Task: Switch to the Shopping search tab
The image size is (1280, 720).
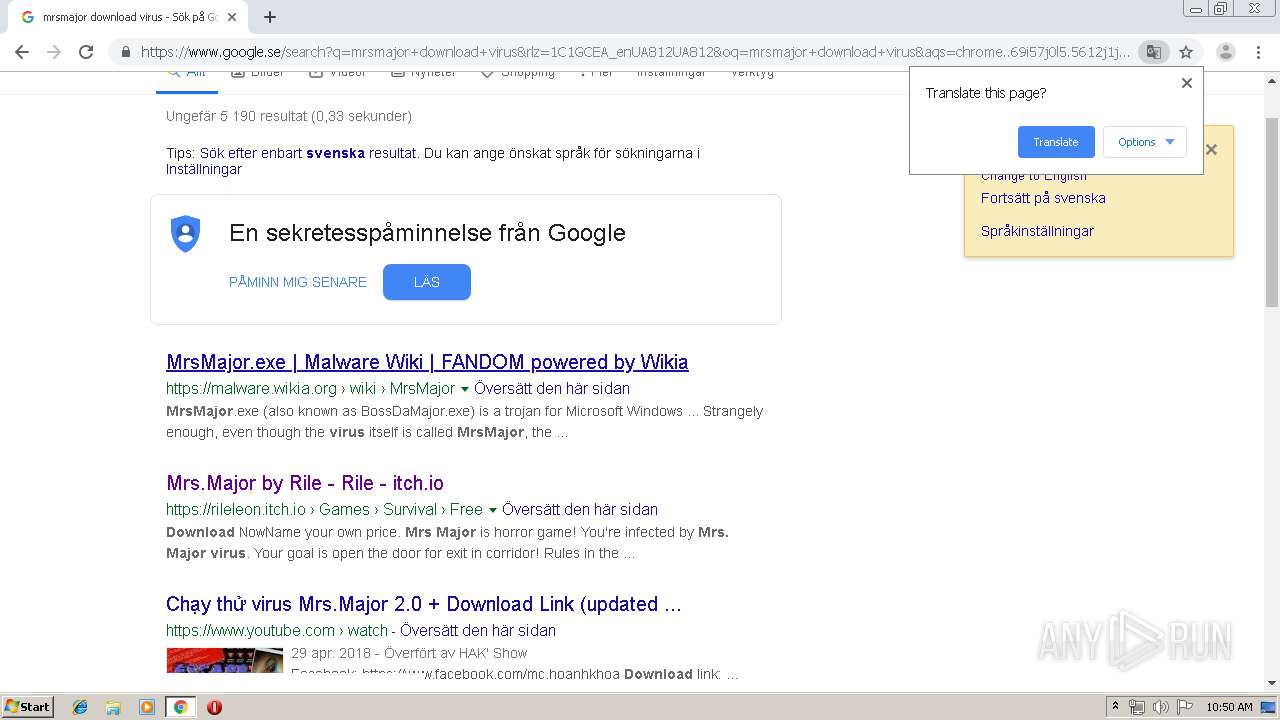Action: pyautogui.click(x=518, y=74)
